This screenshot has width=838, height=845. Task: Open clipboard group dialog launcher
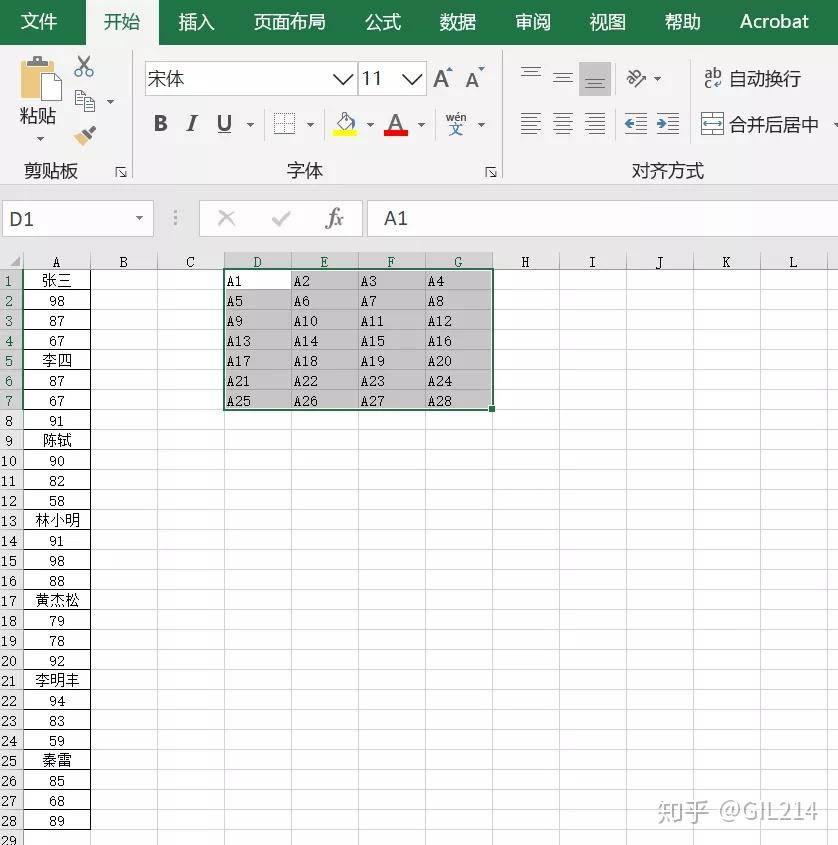(x=121, y=172)
